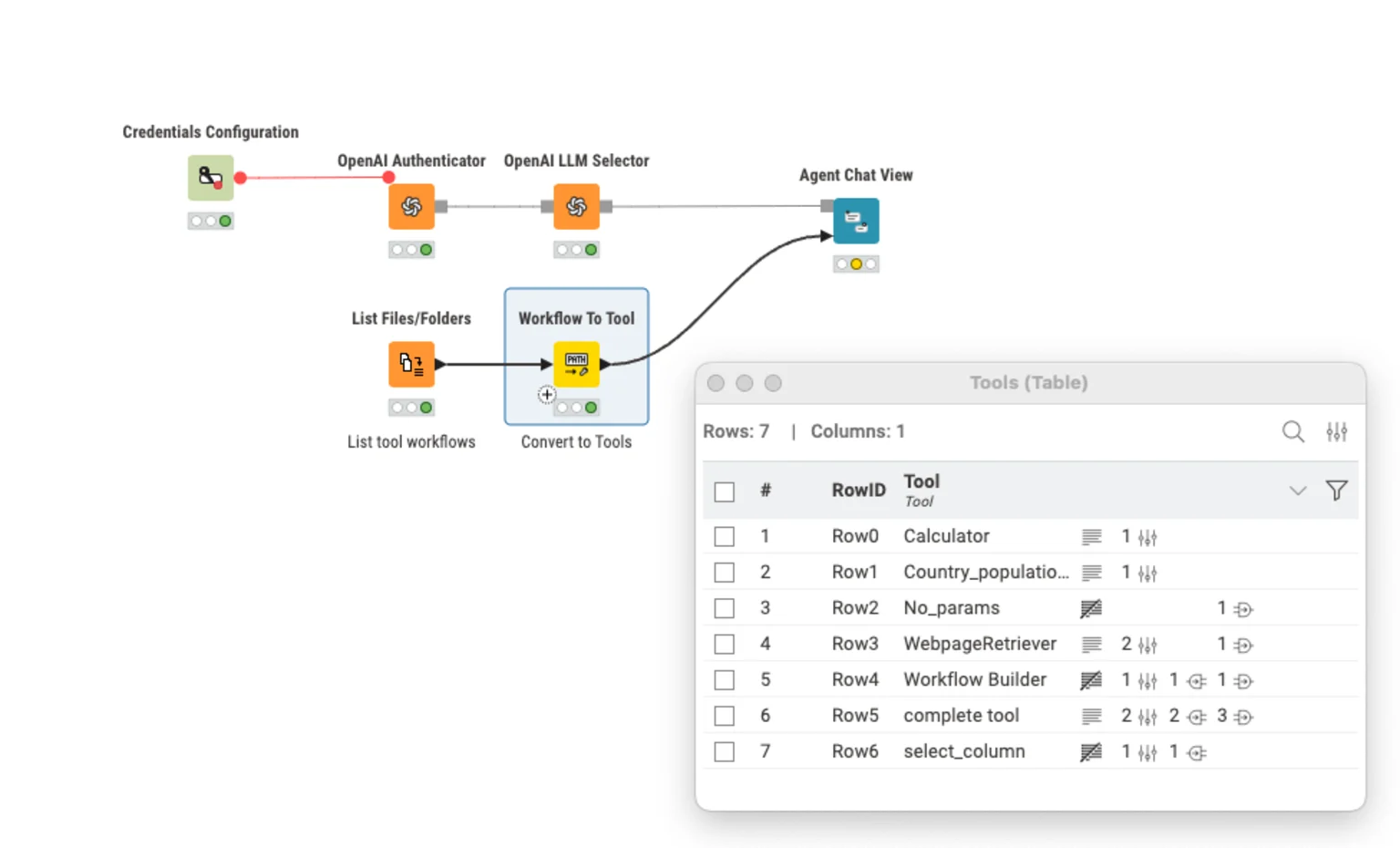Viewport: 1400px width, 848px height.
Task: Click the yellow status light under Agent Chat View
Action: tap(855, 264)
